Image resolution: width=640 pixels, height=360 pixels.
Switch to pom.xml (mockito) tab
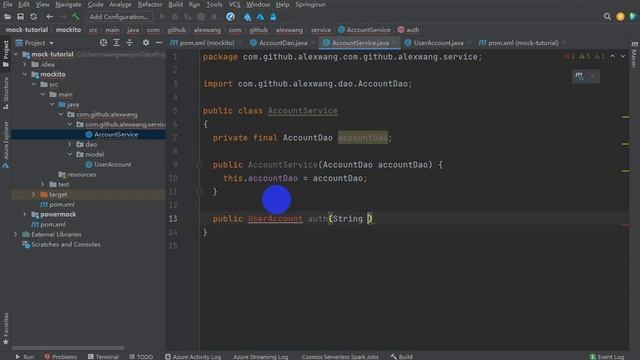[207, 43]
